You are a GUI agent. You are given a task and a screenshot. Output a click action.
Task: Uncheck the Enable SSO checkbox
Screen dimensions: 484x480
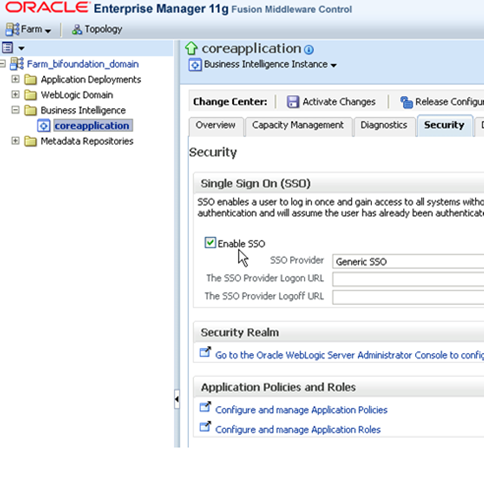[x=210, y=243]
